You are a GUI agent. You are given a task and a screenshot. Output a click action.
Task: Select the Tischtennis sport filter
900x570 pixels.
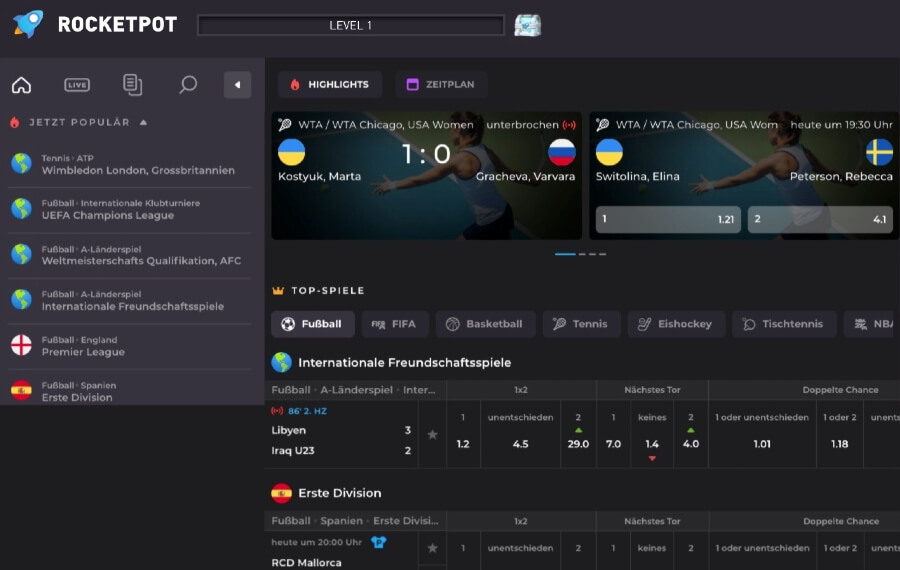(784, 324)
